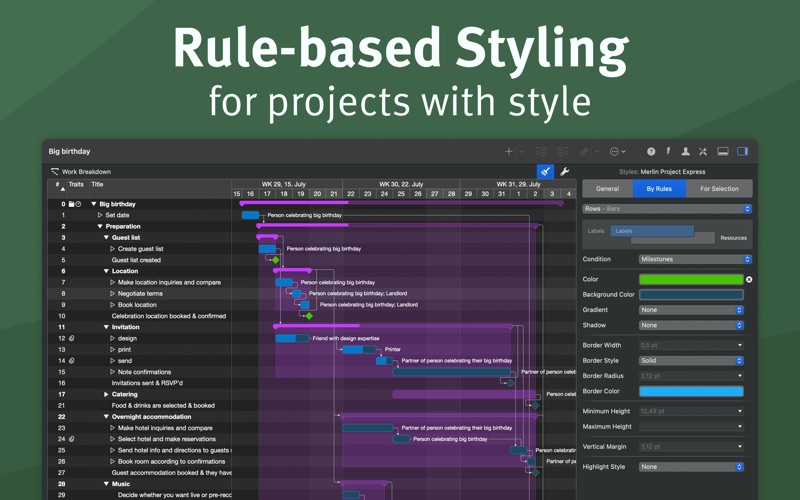Image resolution: width=800 pixels, height=500 pixels.
Task: Open the Highlight Style dropdown
Action: [x=691, y=467]
